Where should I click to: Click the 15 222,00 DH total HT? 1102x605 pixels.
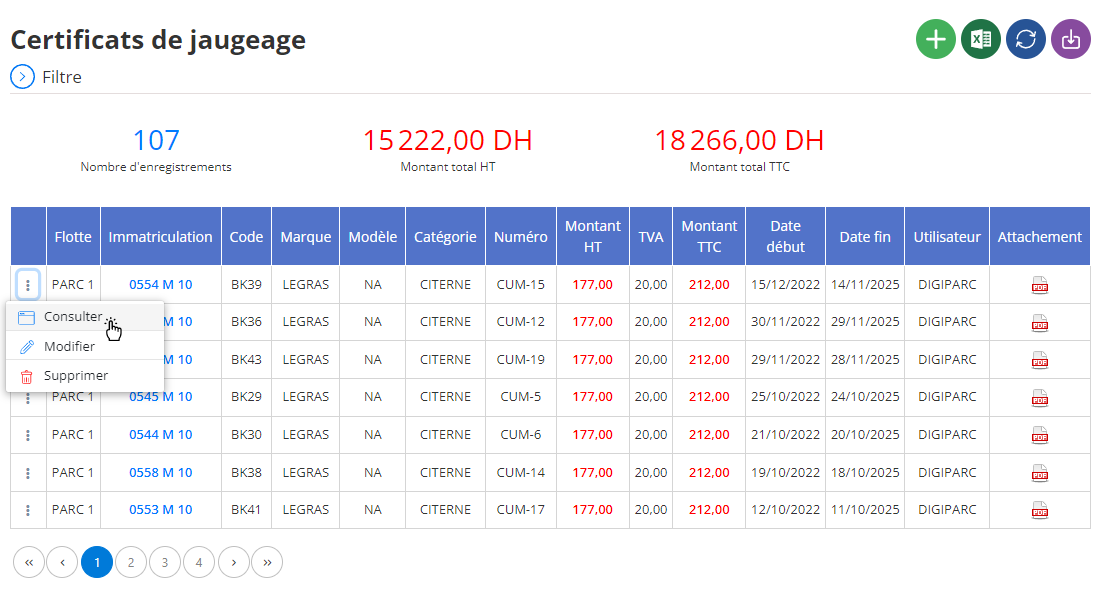tap(448, 141)
